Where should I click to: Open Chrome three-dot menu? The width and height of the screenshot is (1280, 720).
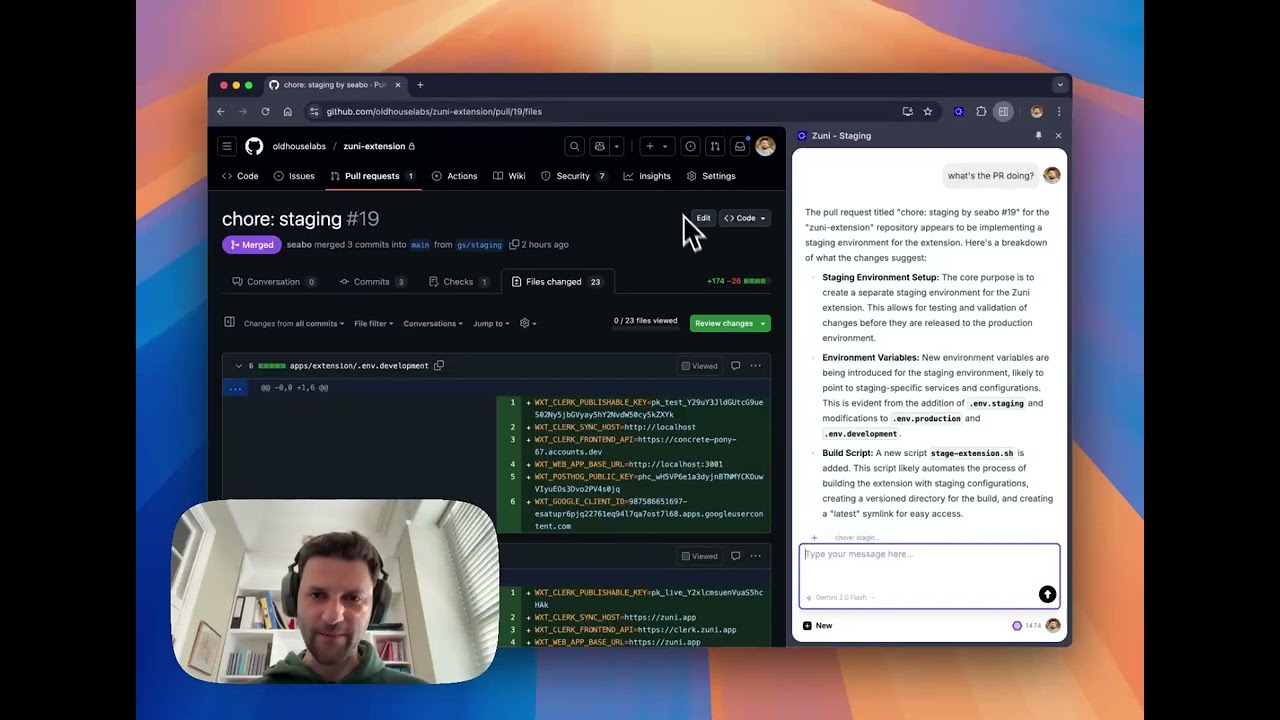pos(1059,111)
